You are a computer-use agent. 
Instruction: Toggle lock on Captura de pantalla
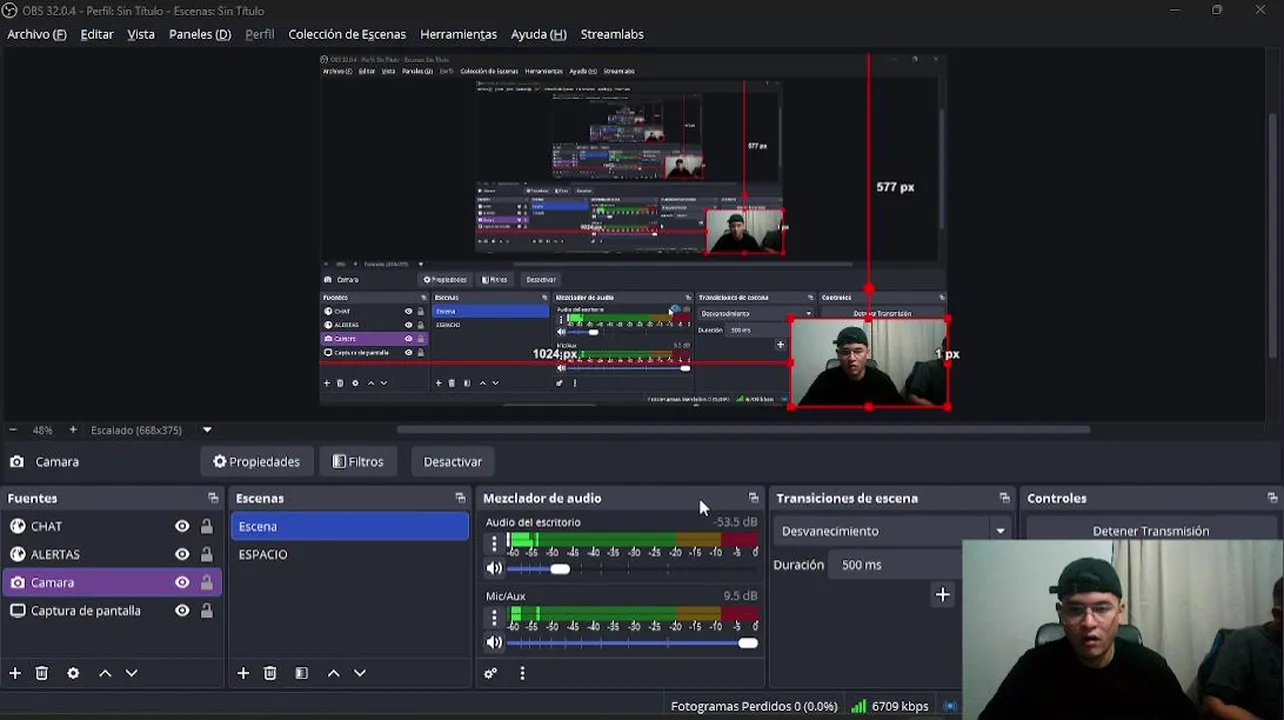click(207, 610)
